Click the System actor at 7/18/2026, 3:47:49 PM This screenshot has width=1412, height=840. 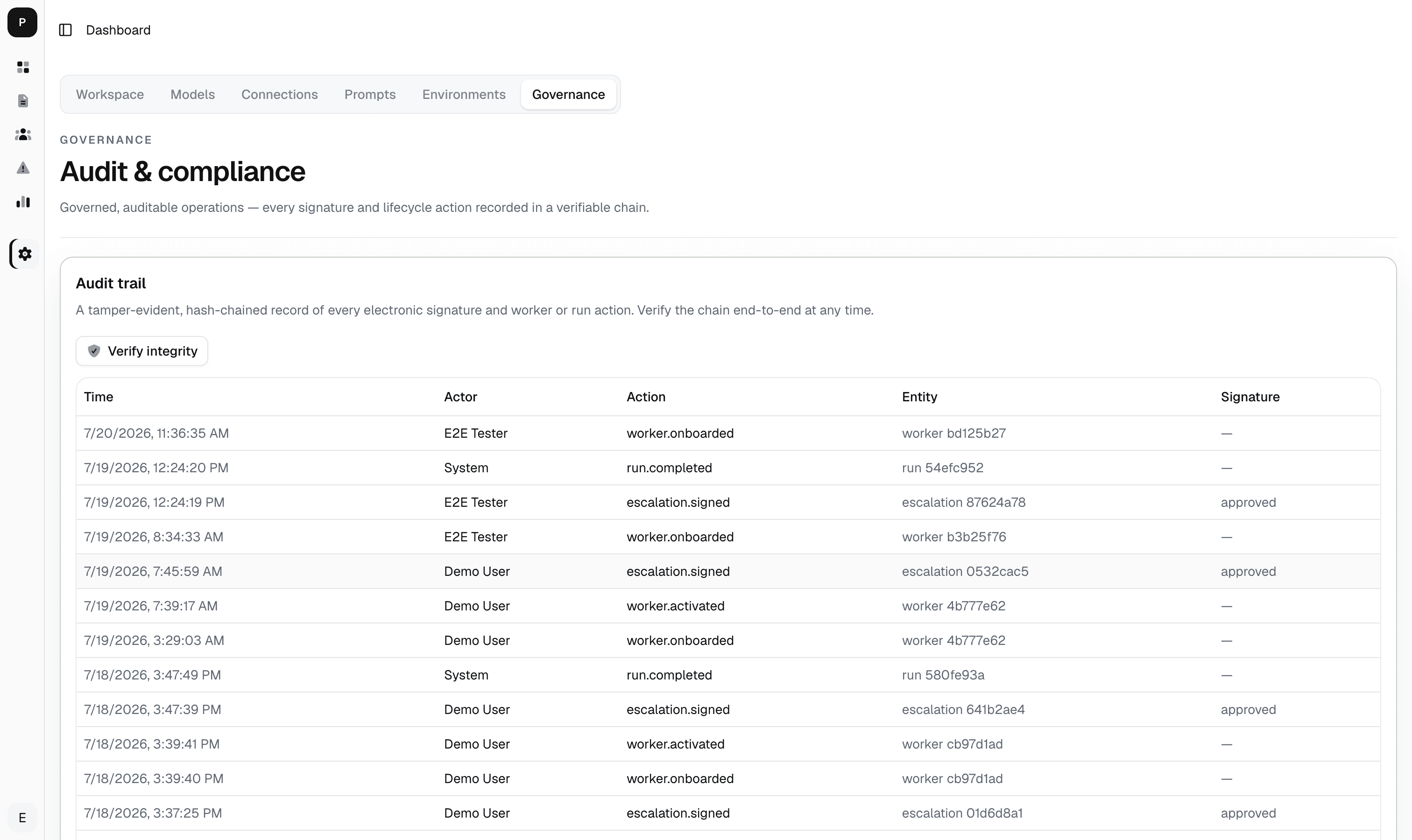point(466,675)
